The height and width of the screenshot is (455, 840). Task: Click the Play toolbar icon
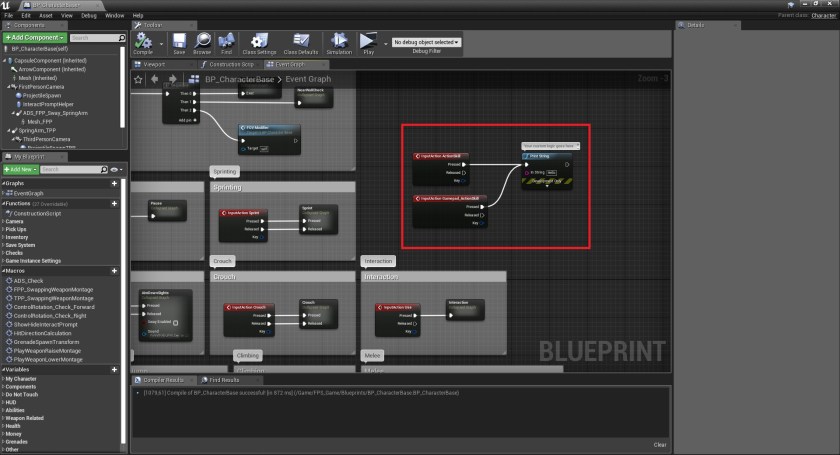click(368, 41)
